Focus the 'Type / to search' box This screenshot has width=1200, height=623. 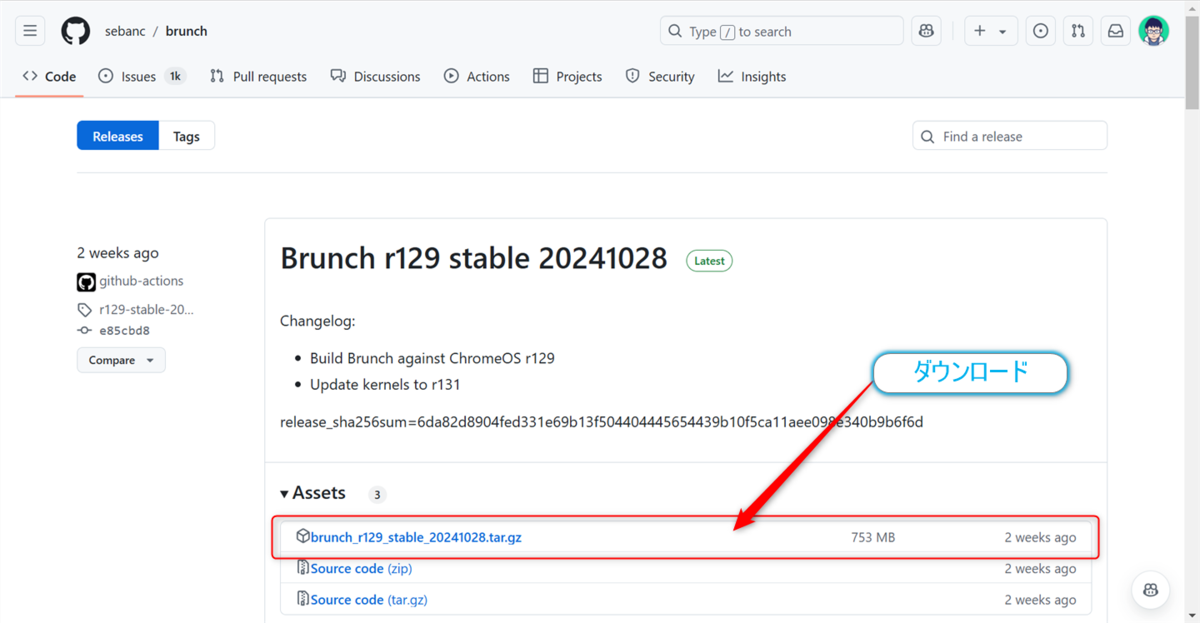click(x=781, y=31)
